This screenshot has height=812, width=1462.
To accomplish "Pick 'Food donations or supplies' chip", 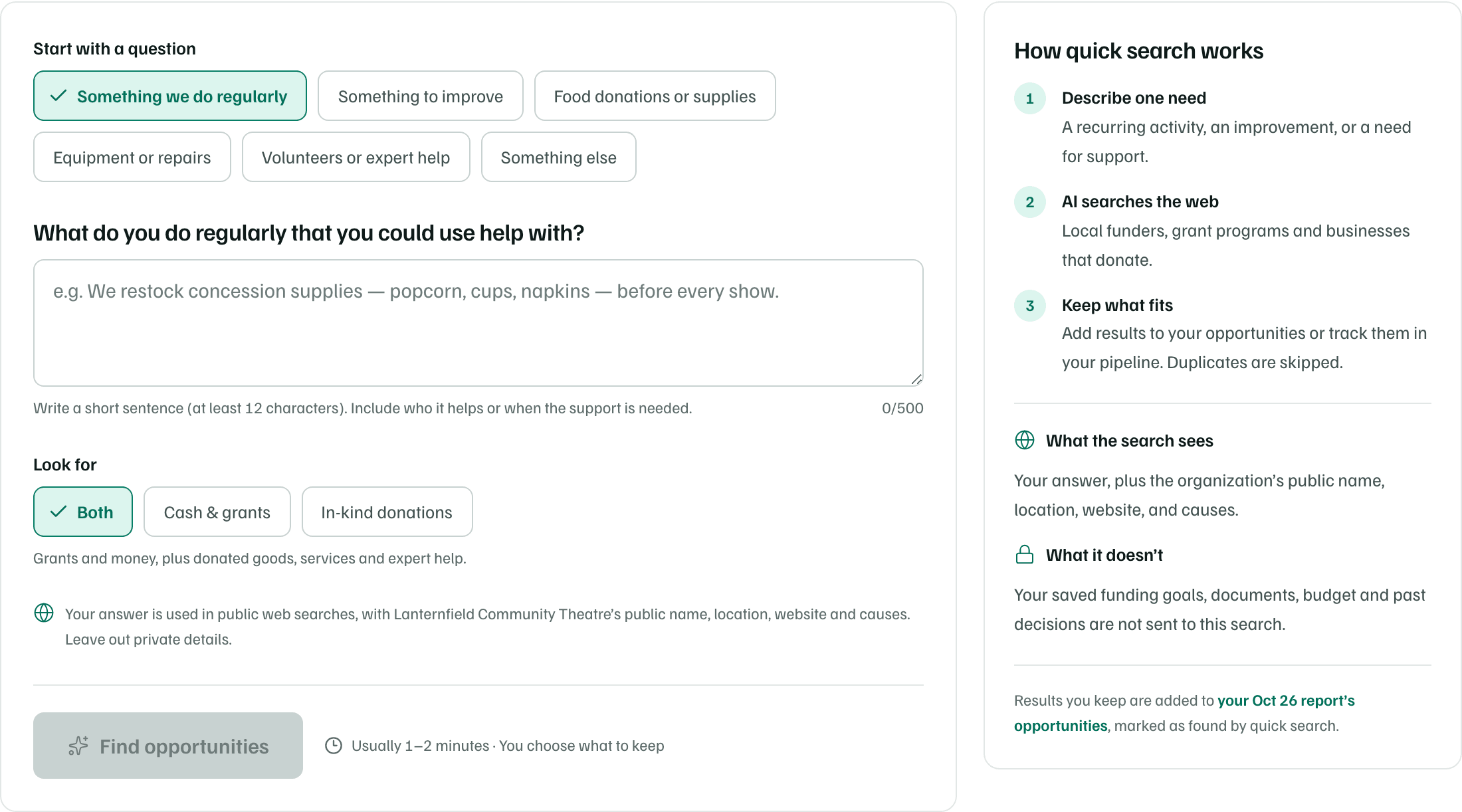I will click(x=655, y=96).
